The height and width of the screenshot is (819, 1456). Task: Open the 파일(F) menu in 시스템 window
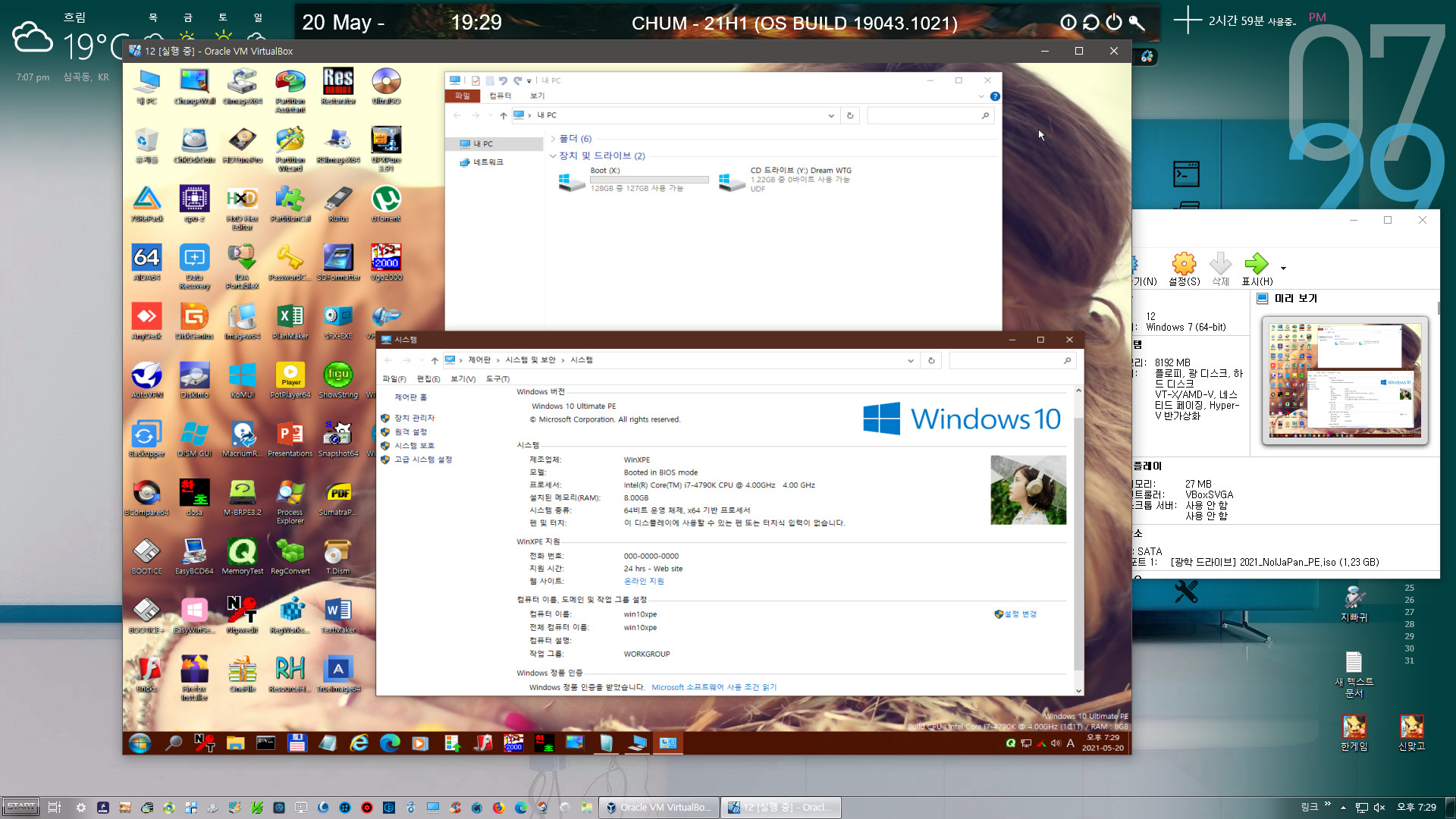[x=394, y=379]
